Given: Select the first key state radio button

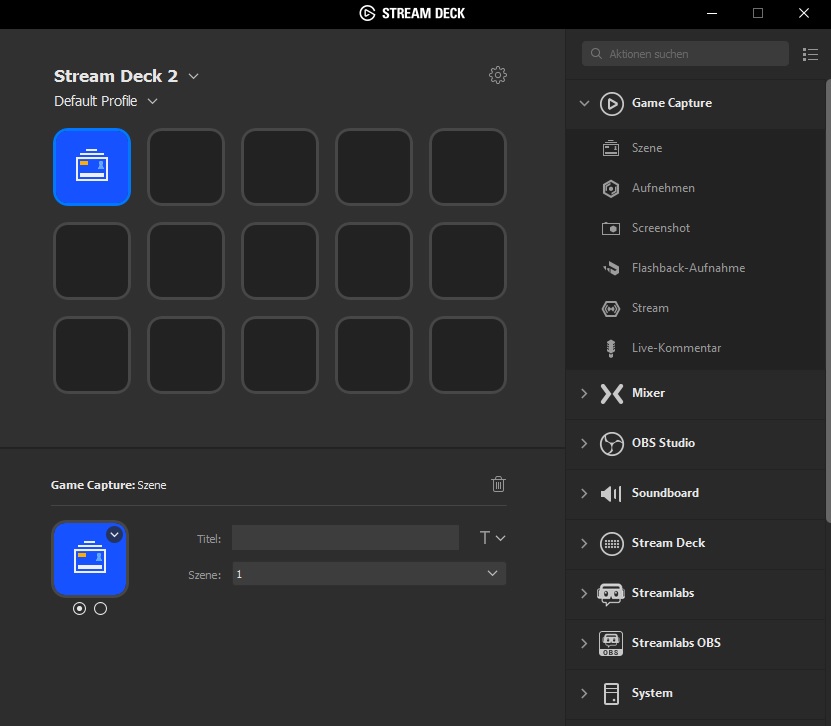Looking at the screenshot, I should pyautogui.click(x=79, y=608).
